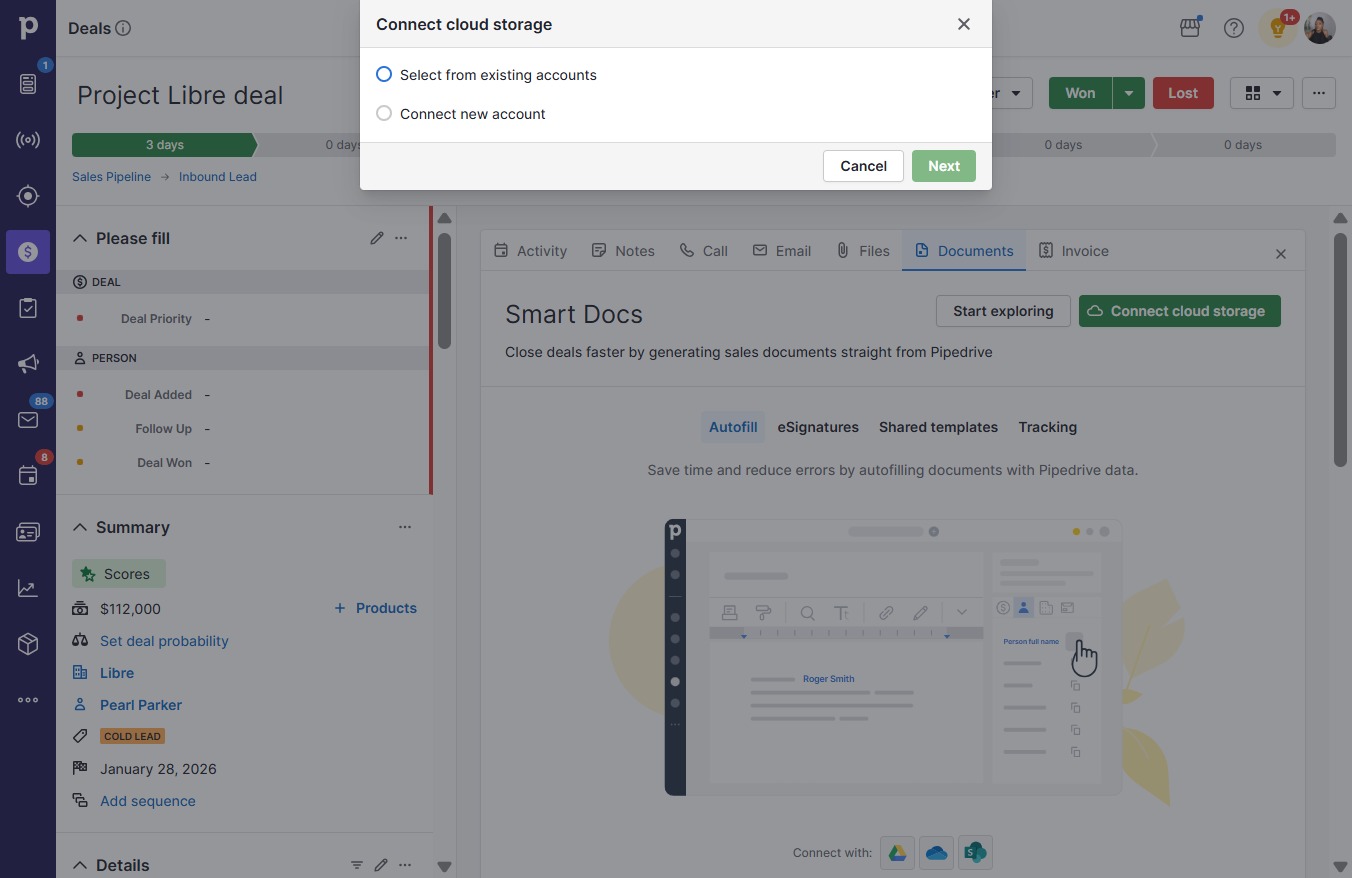Open Pipedrive home logo in sidebar

pos(28,28)
